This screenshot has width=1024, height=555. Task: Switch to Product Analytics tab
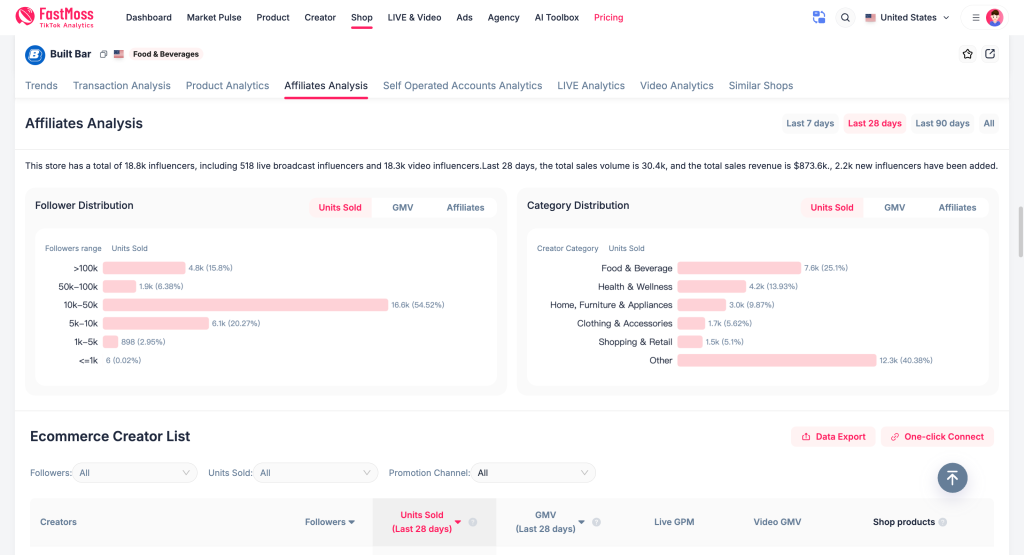click(x=227, y=86)
